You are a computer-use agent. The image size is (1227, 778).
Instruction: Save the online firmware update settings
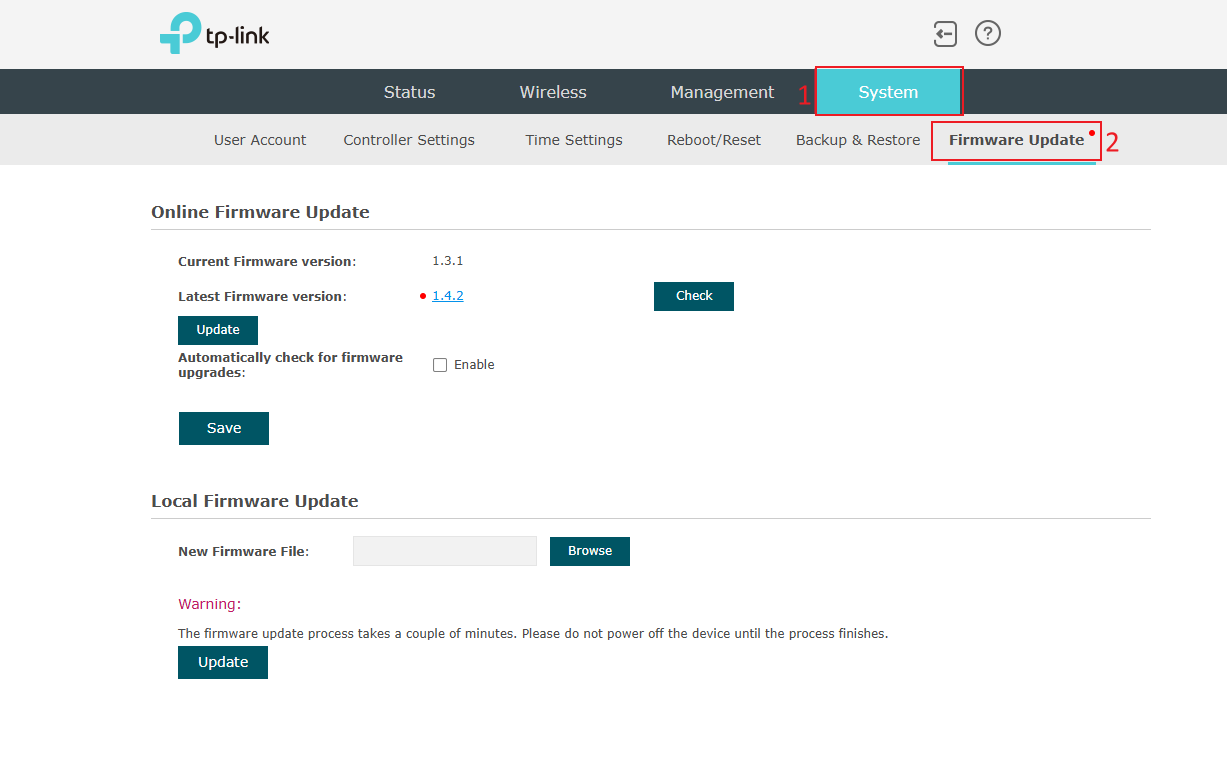pos(224,428)
